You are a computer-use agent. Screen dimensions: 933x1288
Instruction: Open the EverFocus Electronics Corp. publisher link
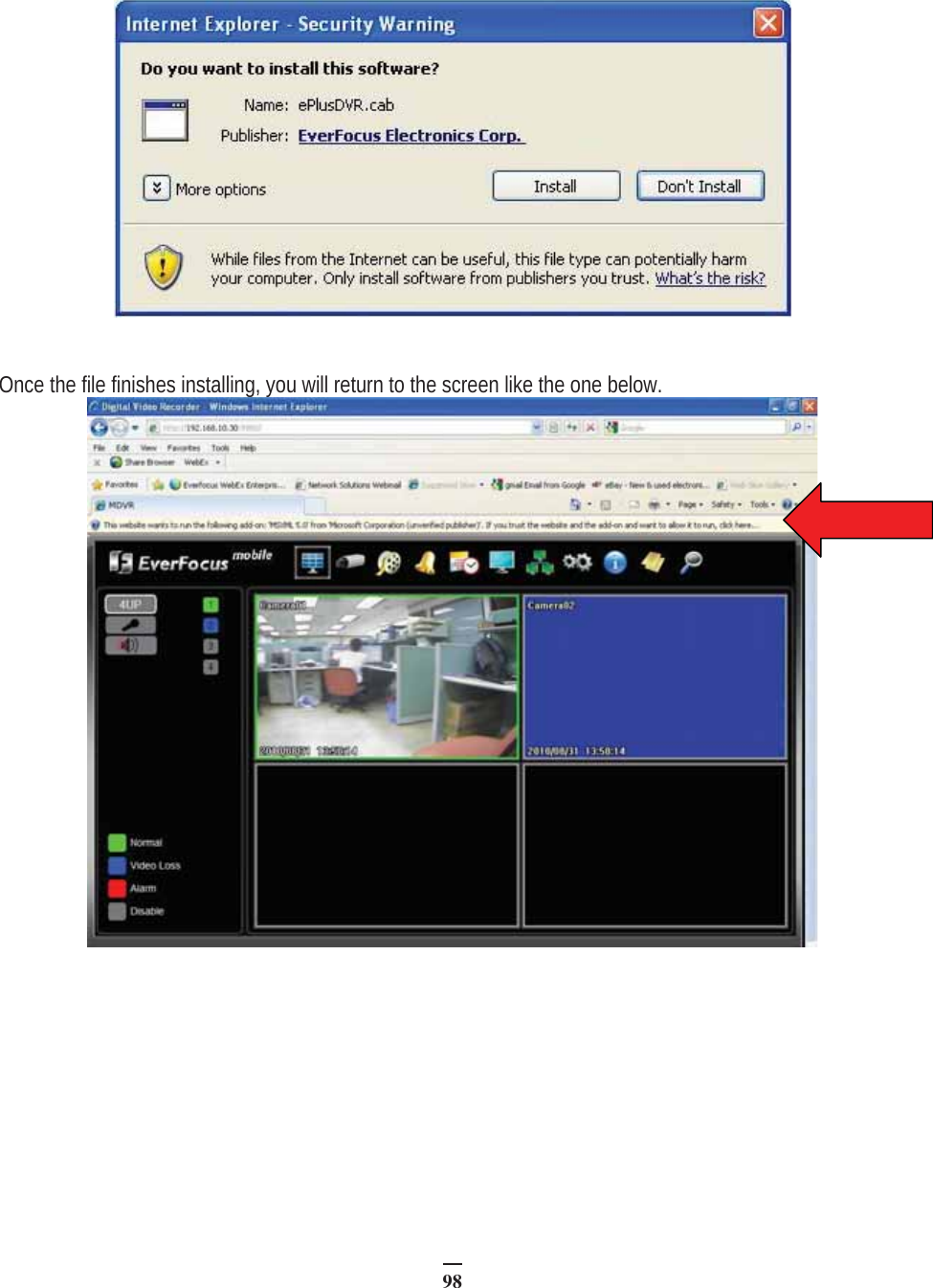[411, 136]
